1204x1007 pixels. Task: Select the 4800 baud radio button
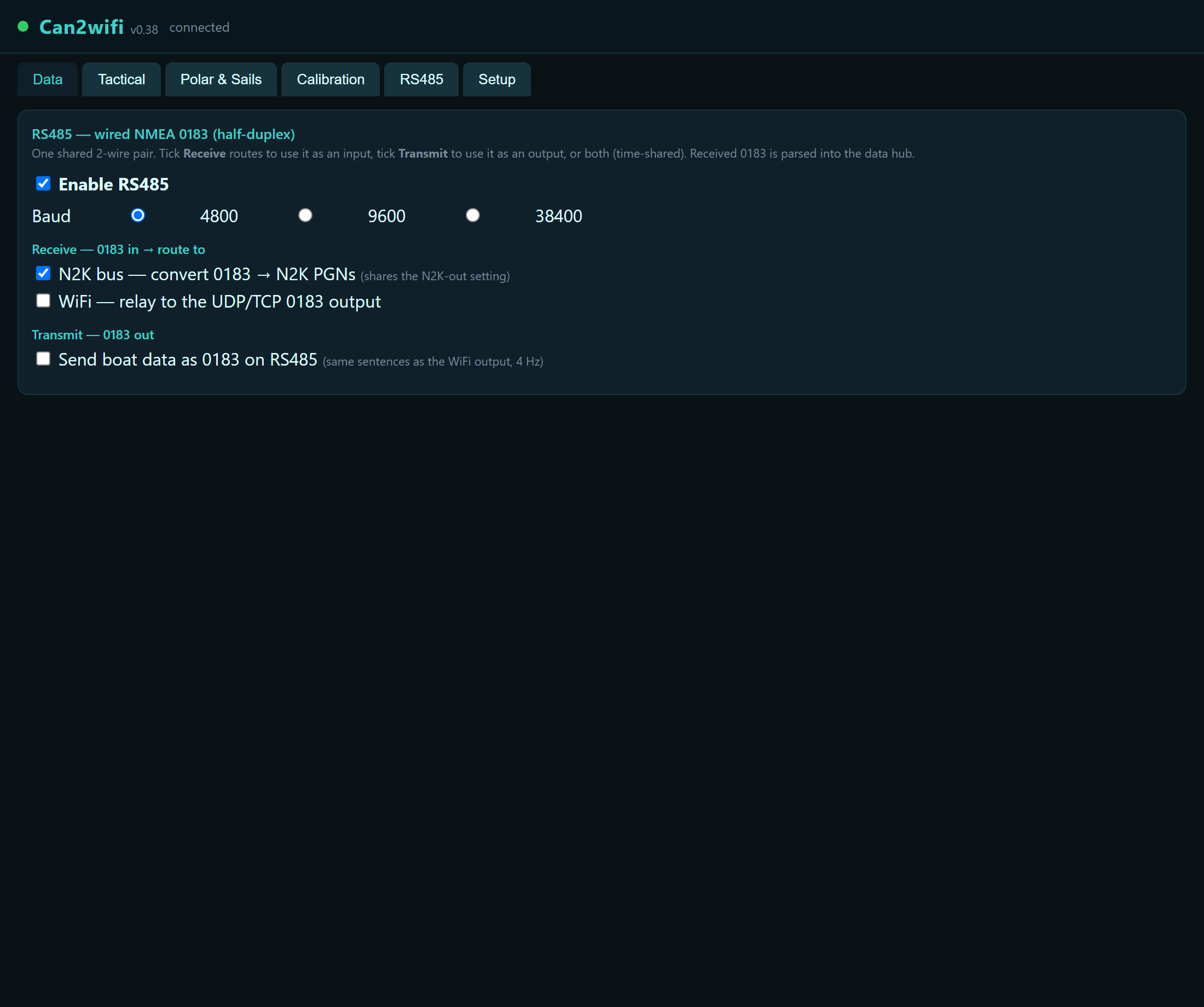(137, 215)
